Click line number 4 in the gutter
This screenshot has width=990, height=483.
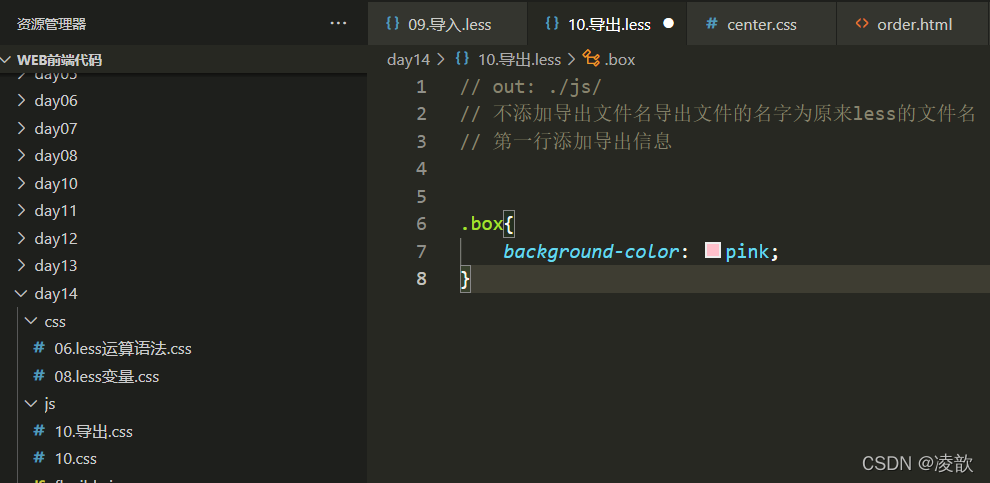coord(421,169)
